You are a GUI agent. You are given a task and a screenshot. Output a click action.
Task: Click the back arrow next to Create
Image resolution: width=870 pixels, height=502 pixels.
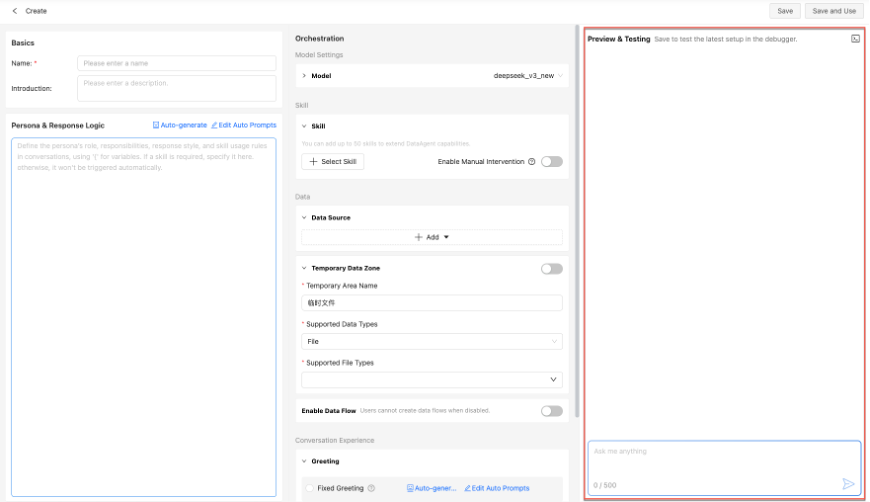click(14, 11)
